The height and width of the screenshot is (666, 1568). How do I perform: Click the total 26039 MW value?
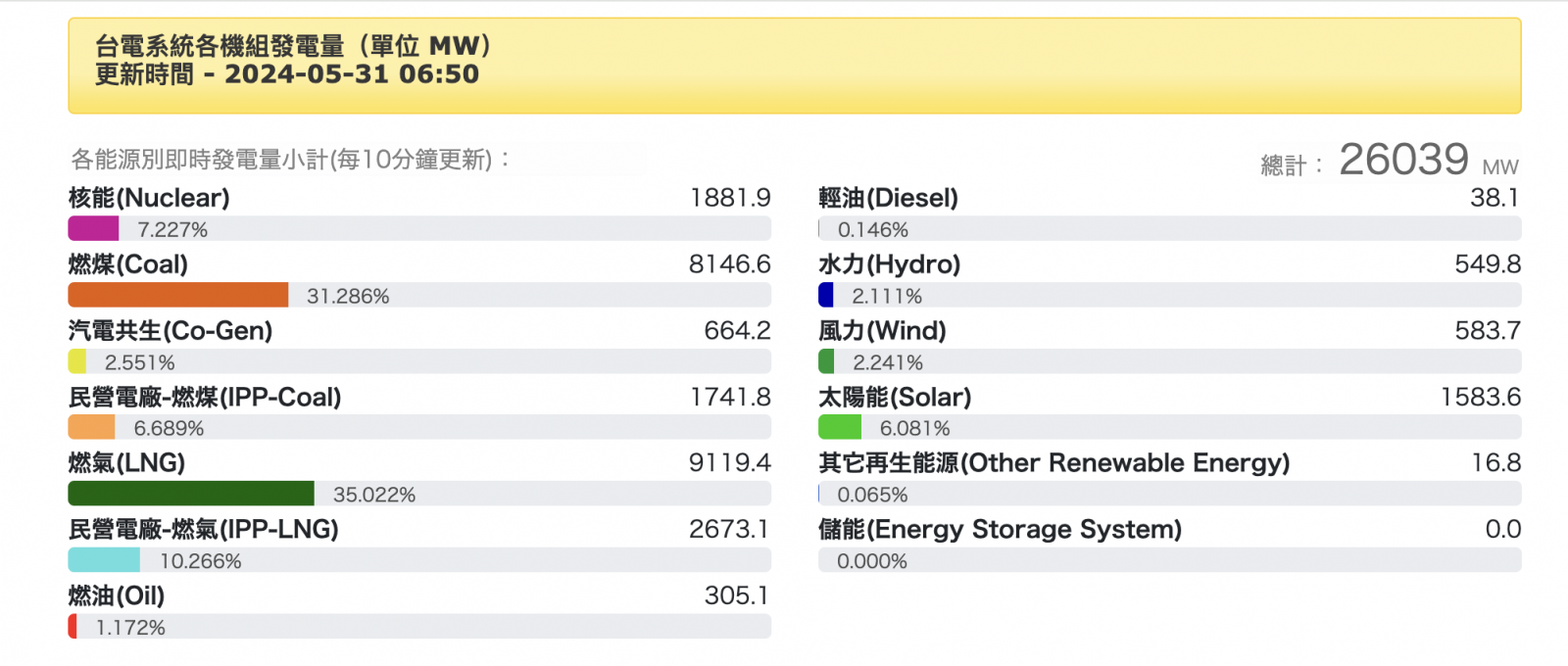(x=1403, y=160)
